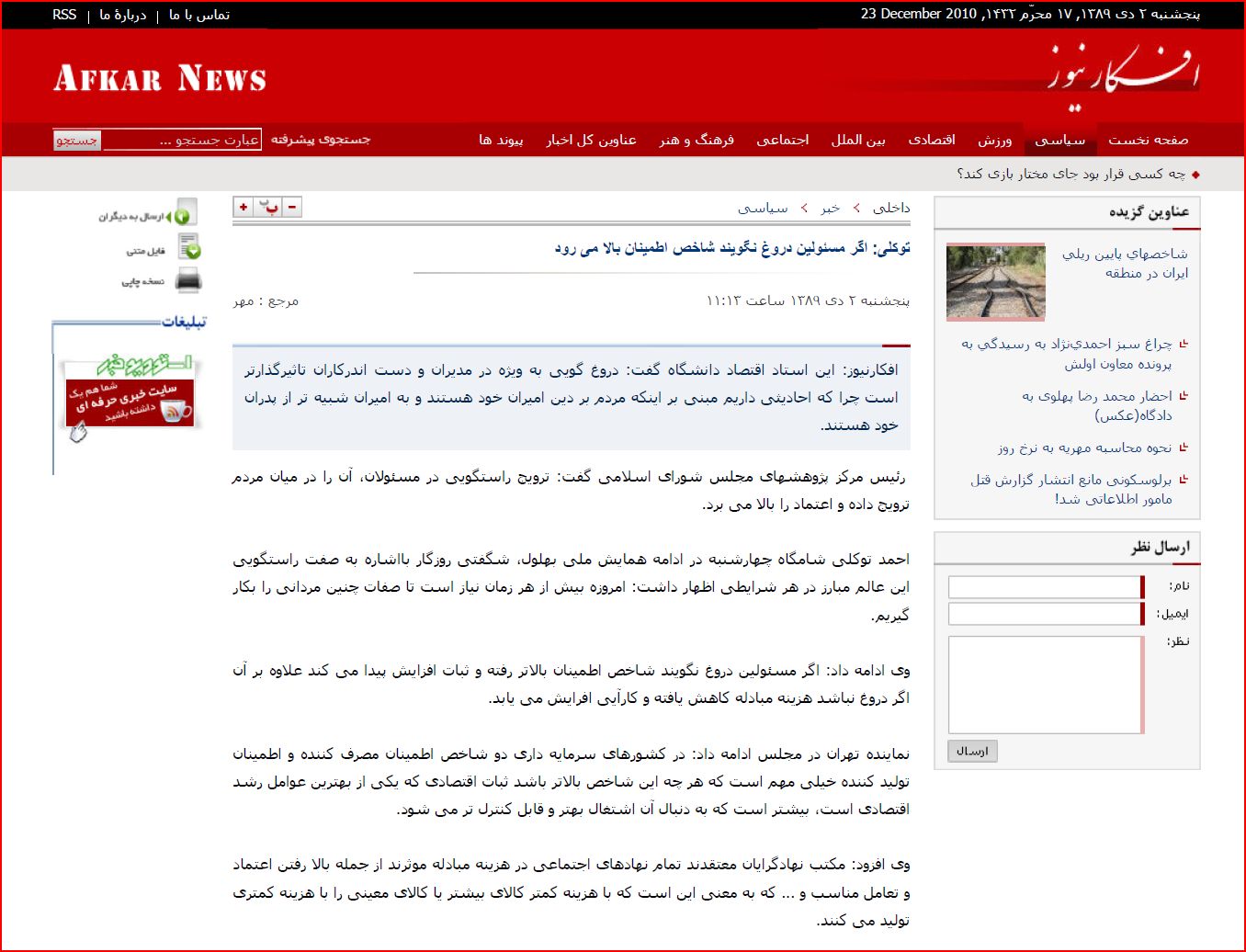Open the تماس با ما link
Viewport: 1246px width, 952px height.
pos(199,15)
